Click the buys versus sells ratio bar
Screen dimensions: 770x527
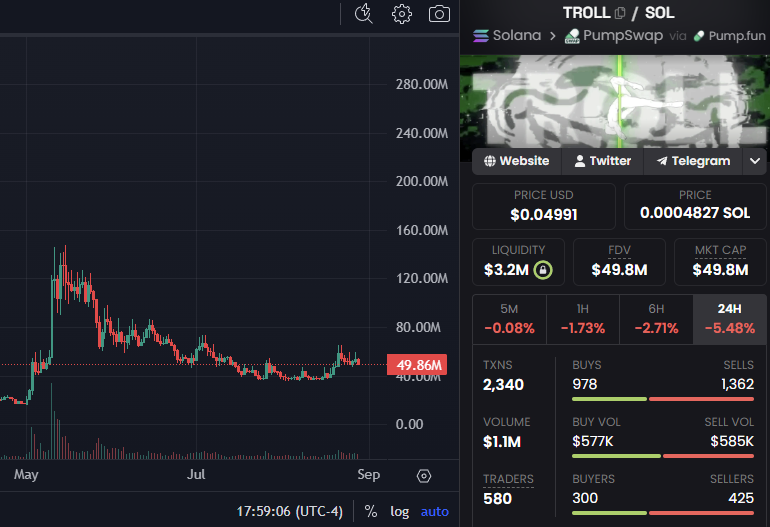pyautogui.click(x=663, y=399)
